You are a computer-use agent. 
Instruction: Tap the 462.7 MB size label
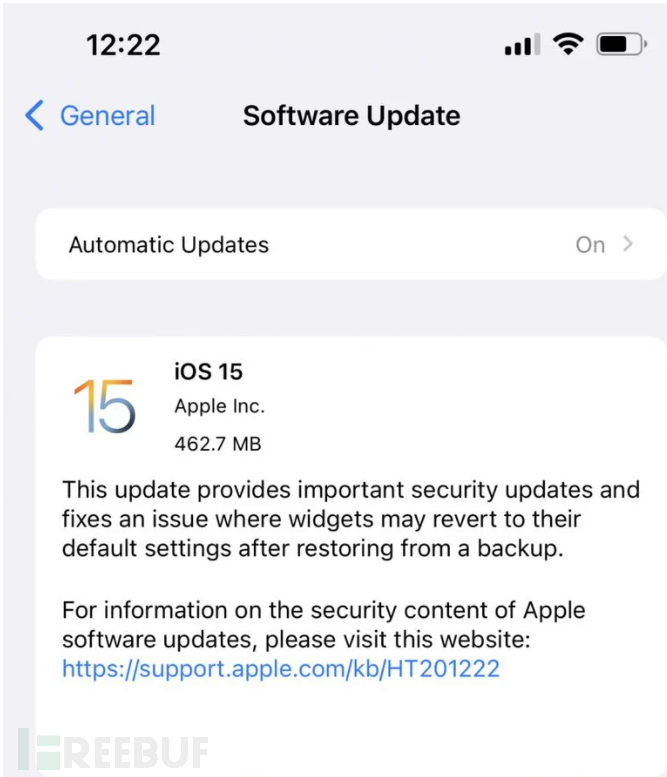[x=218, y=444]
